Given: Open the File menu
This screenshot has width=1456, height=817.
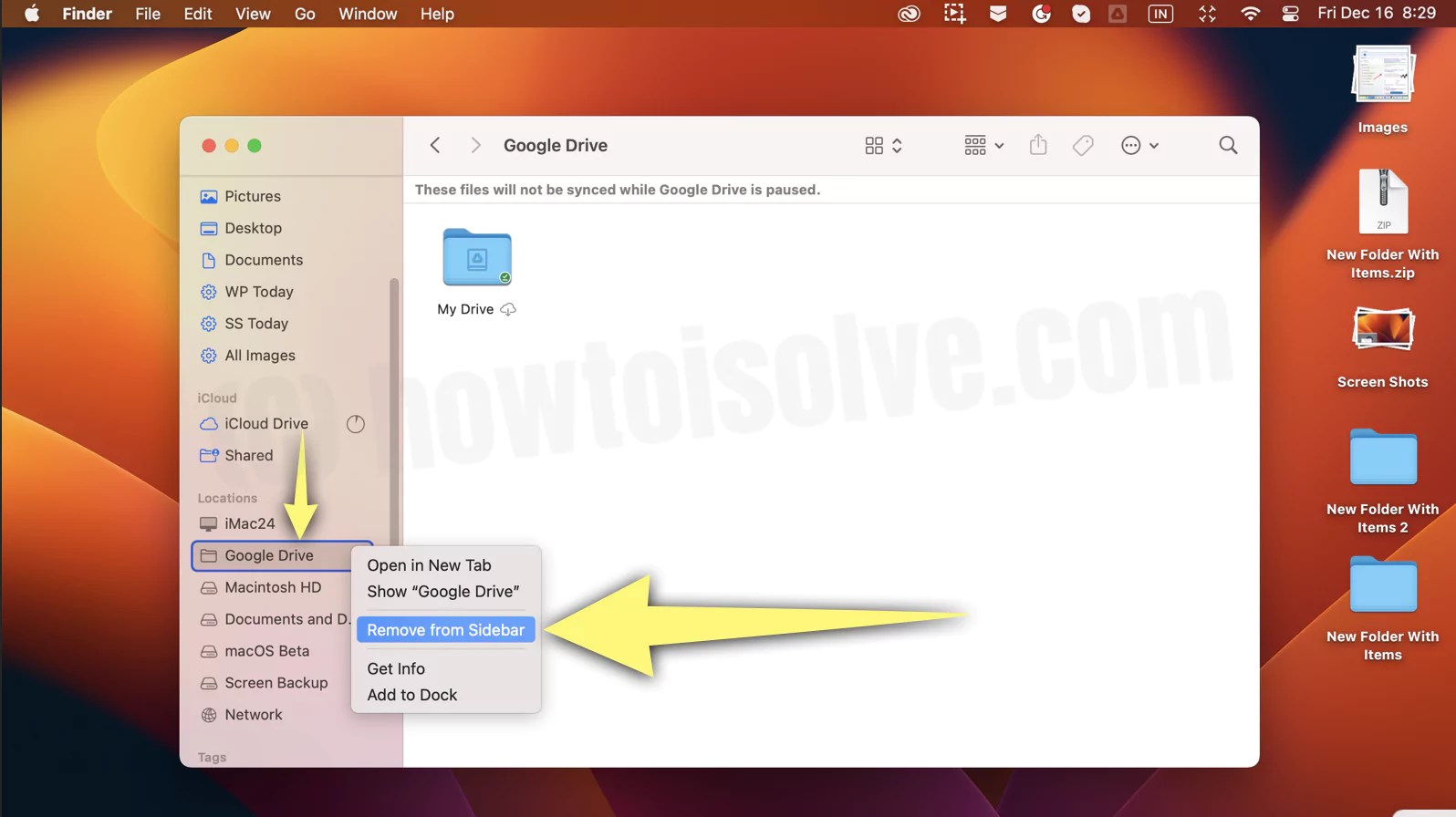Looking at the screenshot, I should 148,14.
